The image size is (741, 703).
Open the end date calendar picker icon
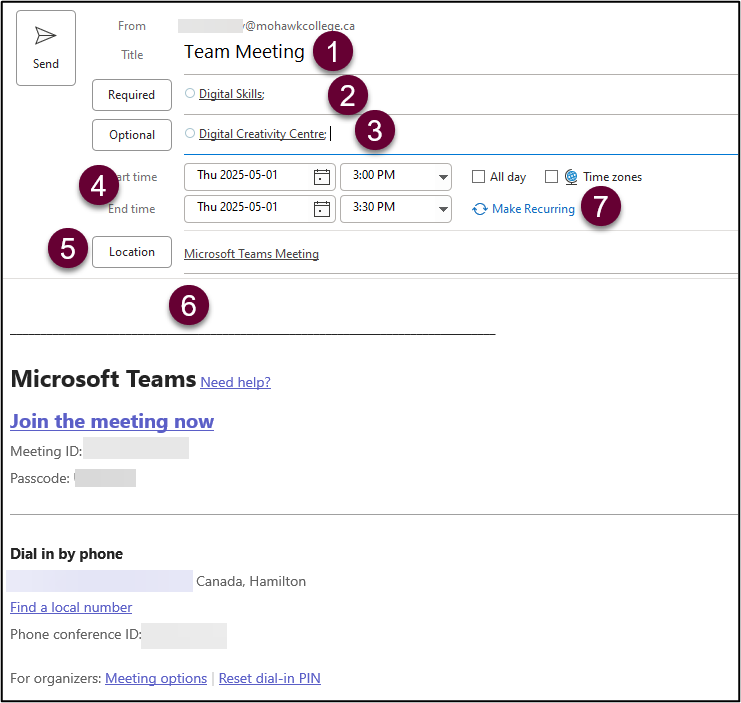click(322, 209)
